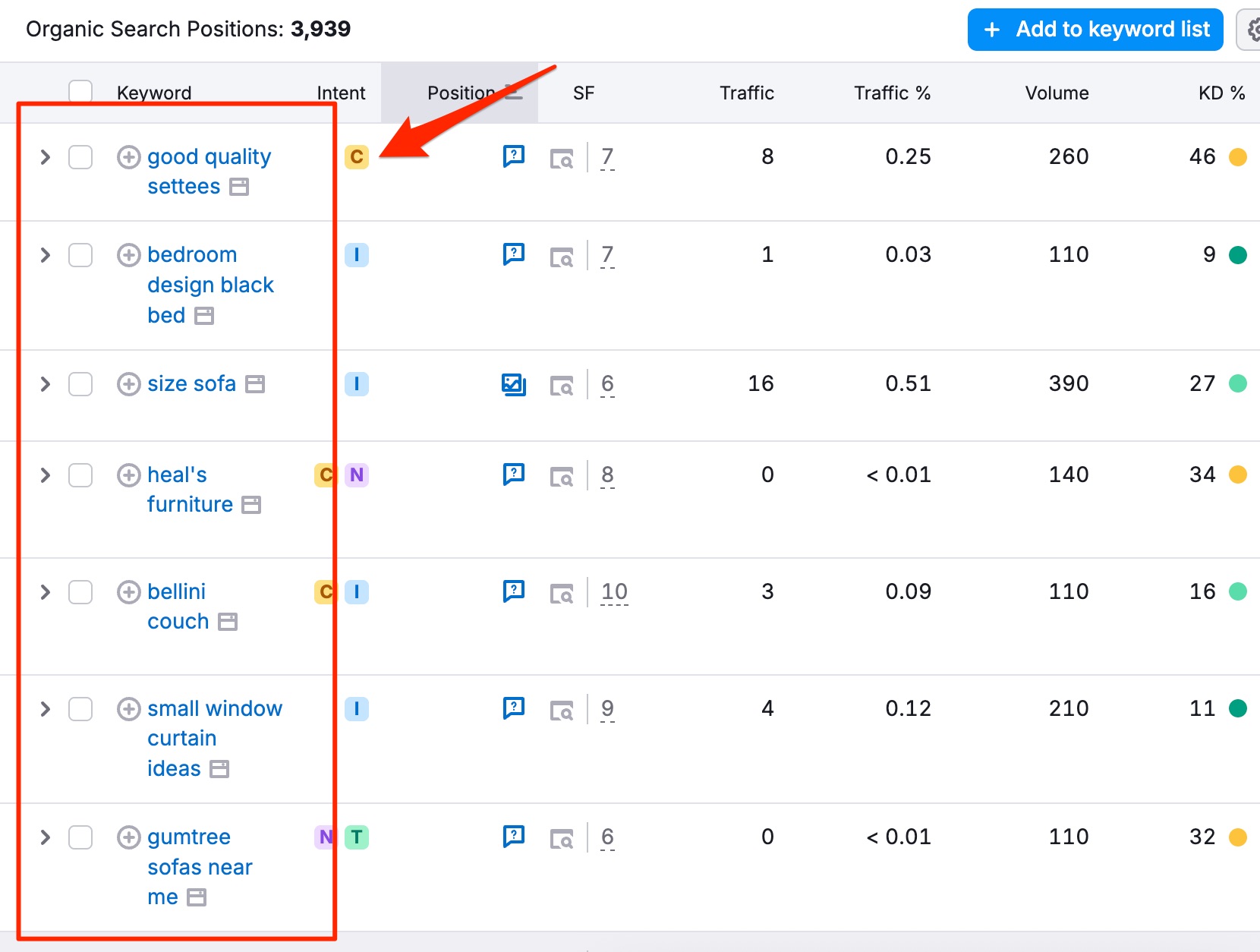Select all keywords via header checkbox
The image size is (1260, 952).
80,92
